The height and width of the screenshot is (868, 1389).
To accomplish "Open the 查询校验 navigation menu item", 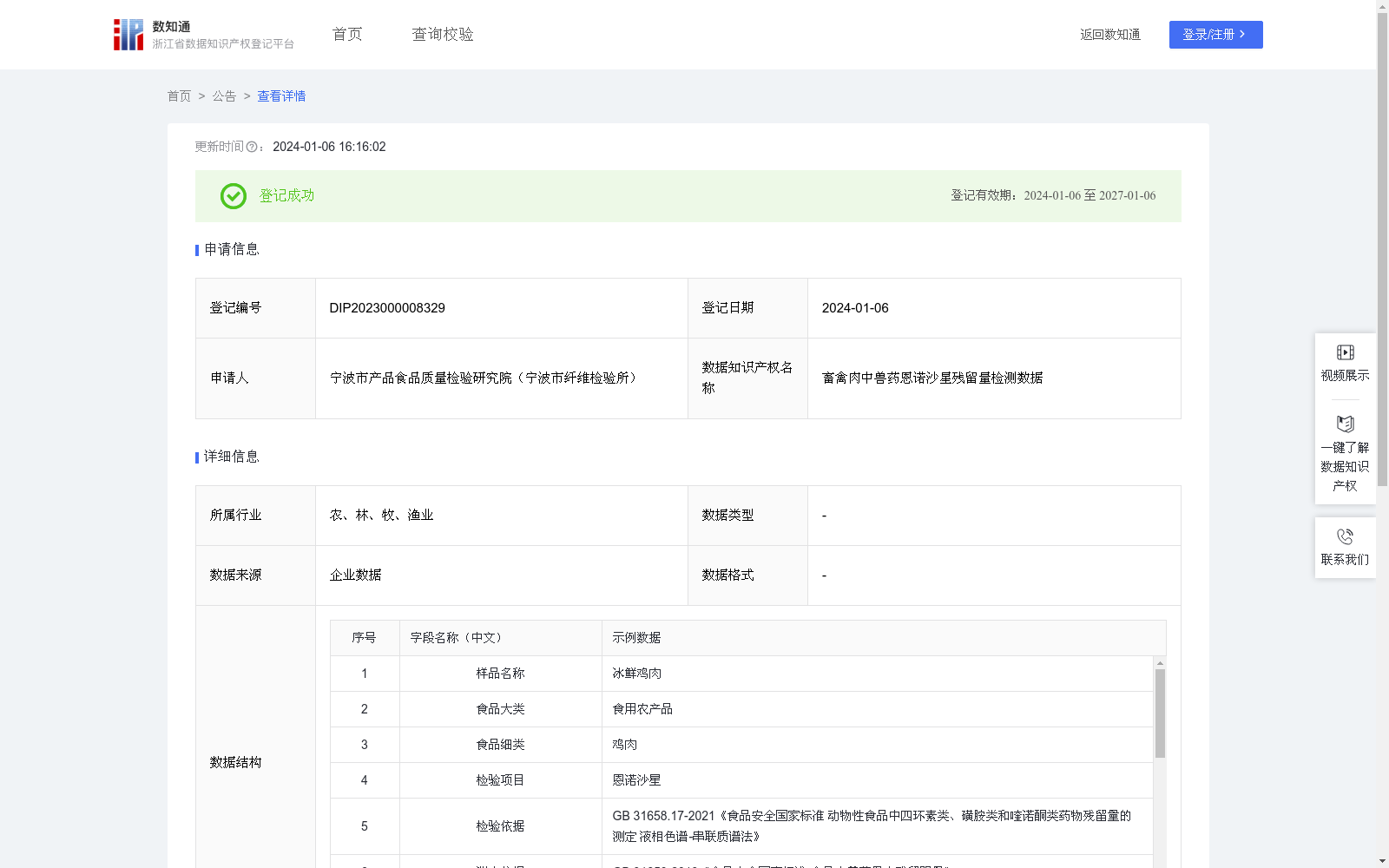I will point(443,35).
